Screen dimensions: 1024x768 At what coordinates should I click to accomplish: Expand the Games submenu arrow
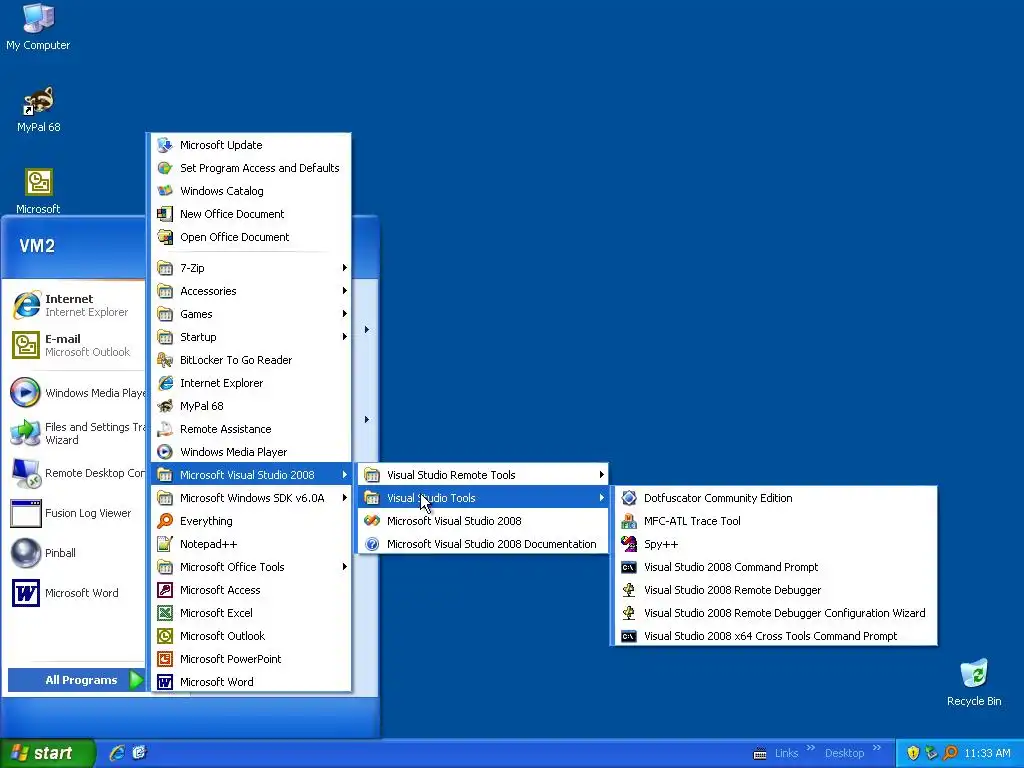[344, 313]
